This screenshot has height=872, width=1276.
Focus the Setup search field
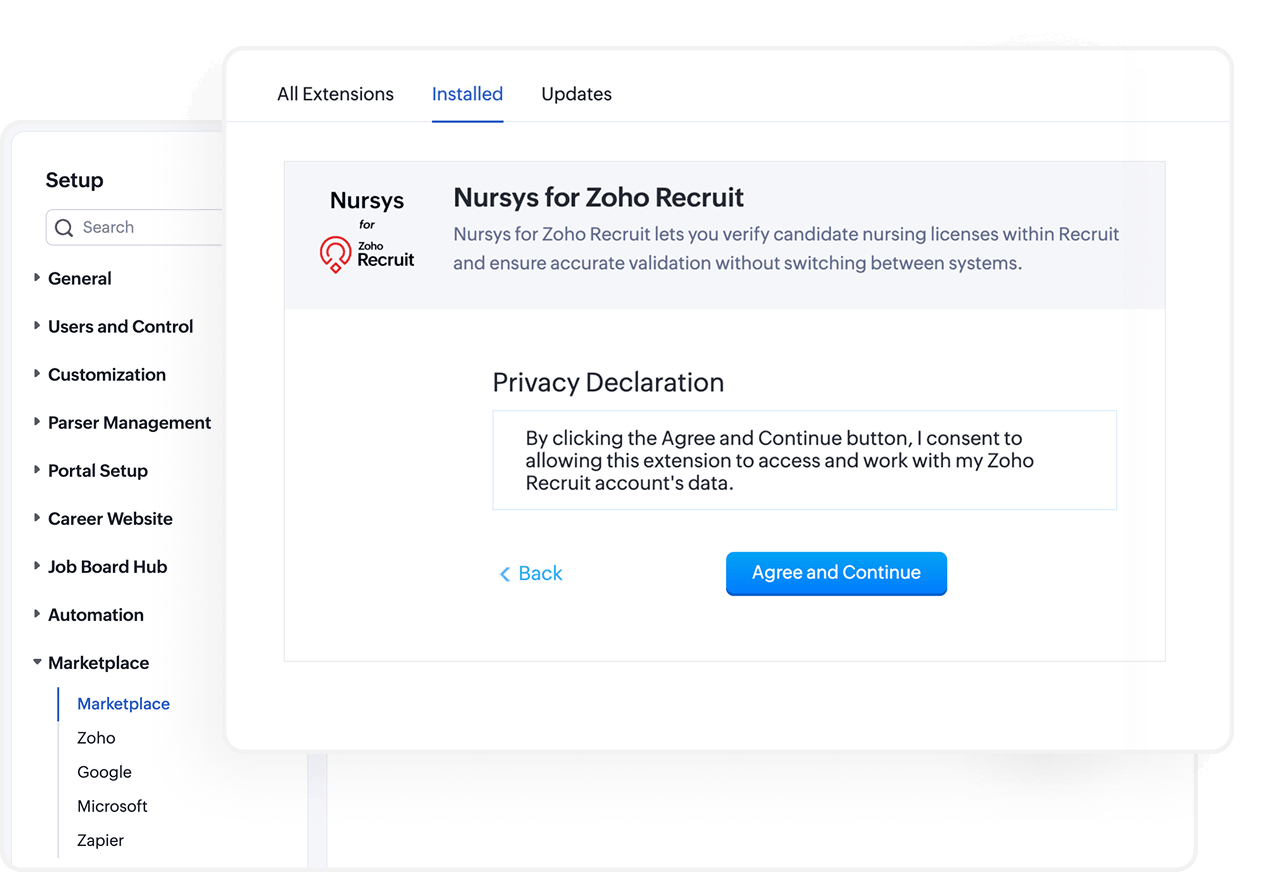click(134, 228)
